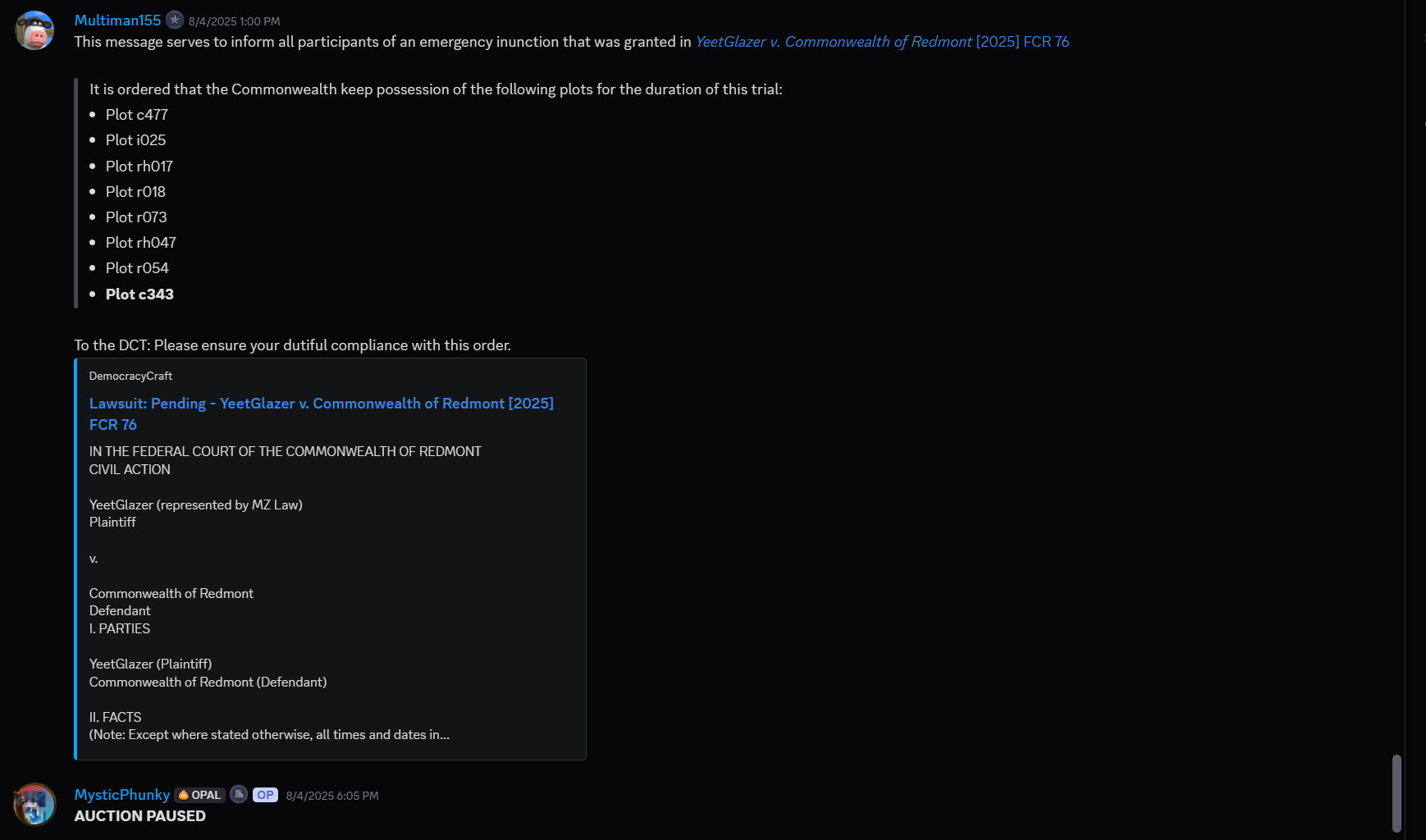Click the chat scrollbar thumb

pos(1396,793)
